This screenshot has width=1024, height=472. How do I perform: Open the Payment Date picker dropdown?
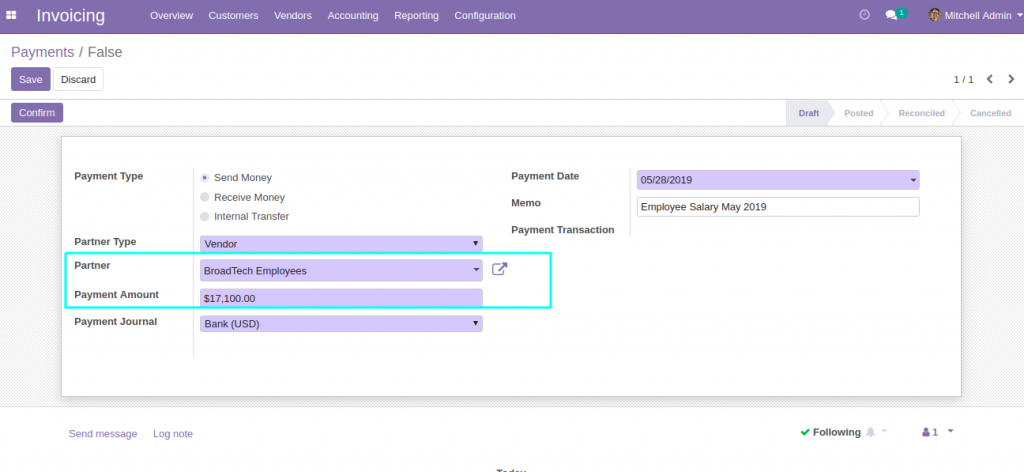click(777, 180)
